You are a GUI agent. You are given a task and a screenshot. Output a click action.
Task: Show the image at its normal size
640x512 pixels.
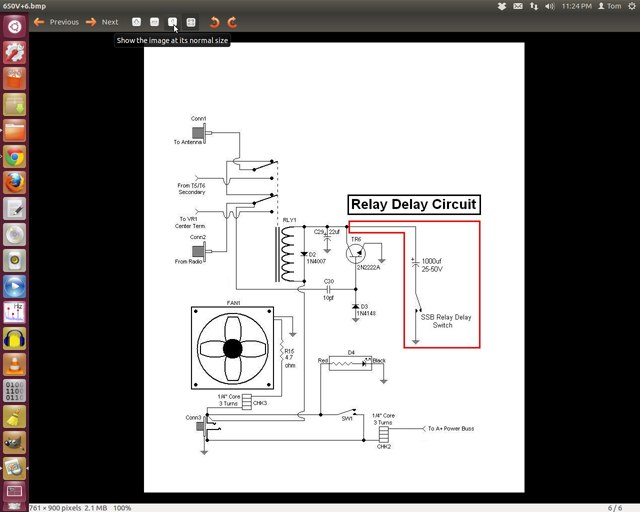[173, 21]
